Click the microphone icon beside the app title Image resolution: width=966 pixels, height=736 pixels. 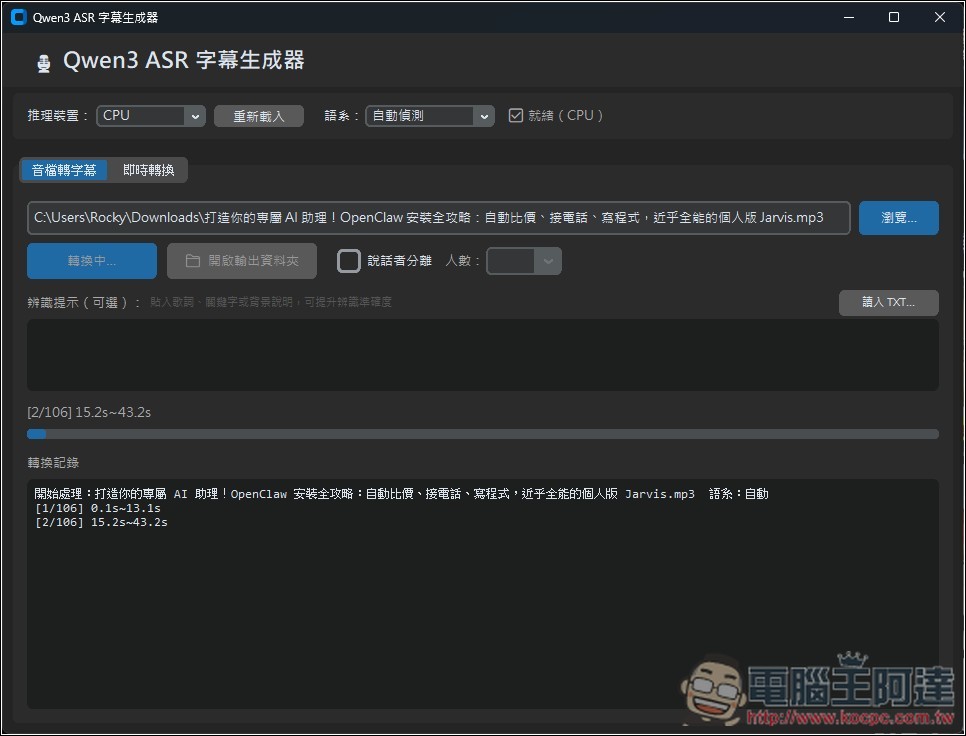[42, 61]
